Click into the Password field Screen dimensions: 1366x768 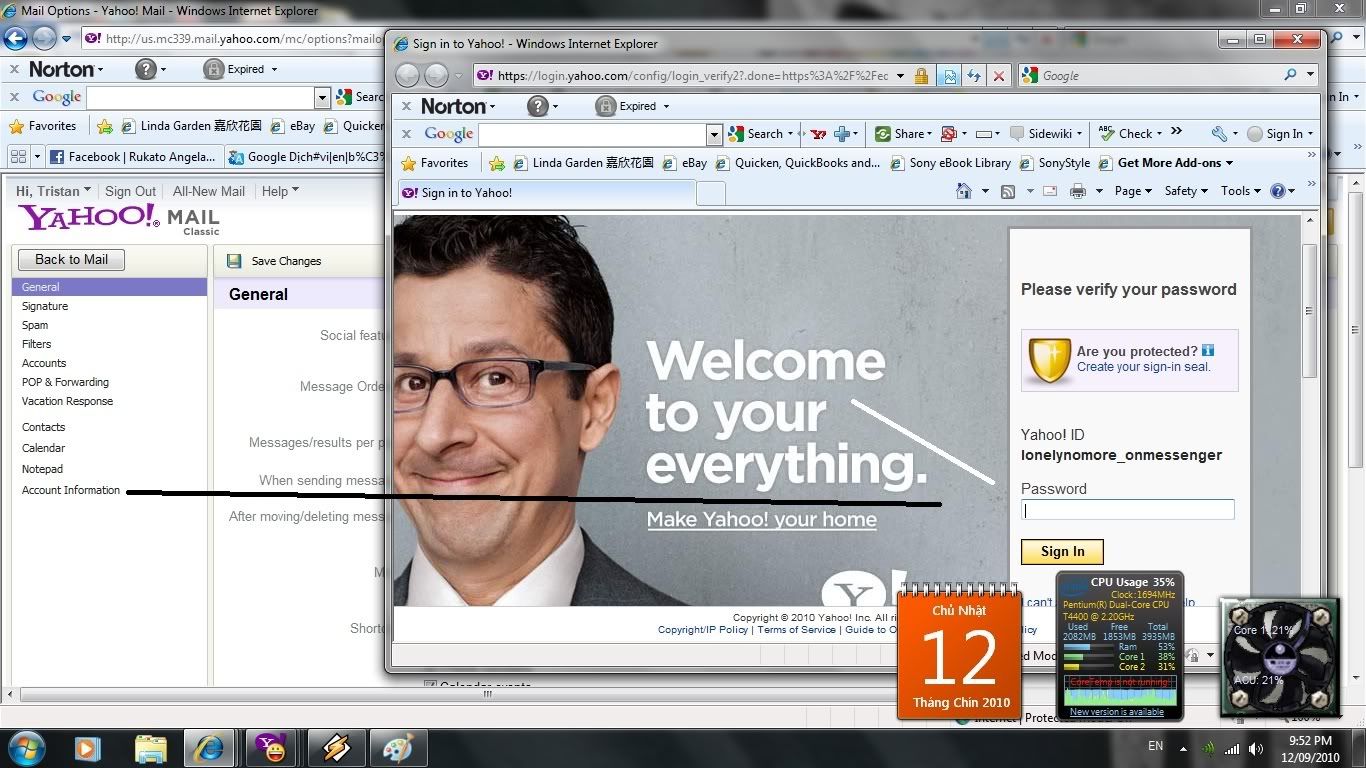[1128, 509]
